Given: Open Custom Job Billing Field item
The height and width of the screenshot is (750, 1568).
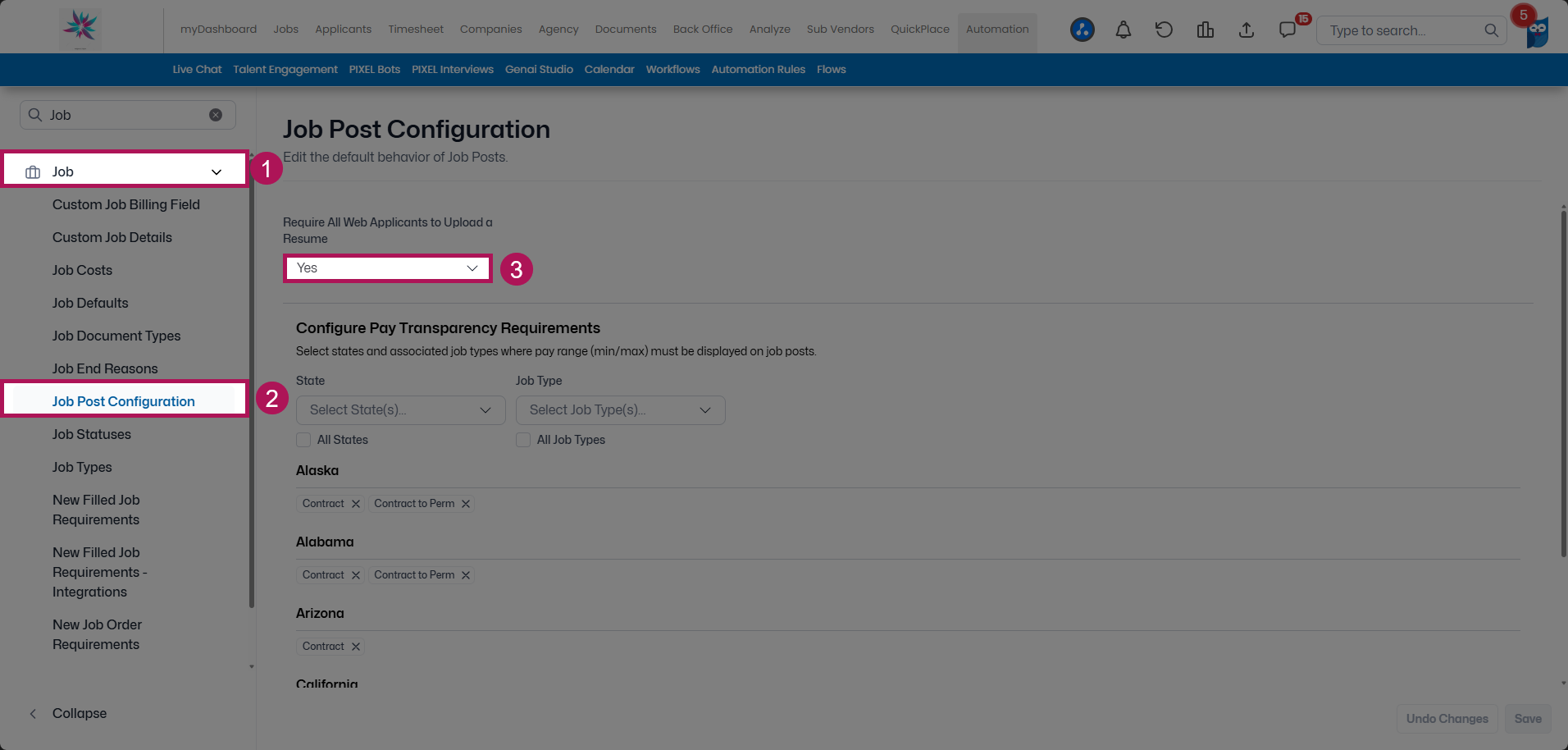Looking at the screenshot, I should coord(126,204).
